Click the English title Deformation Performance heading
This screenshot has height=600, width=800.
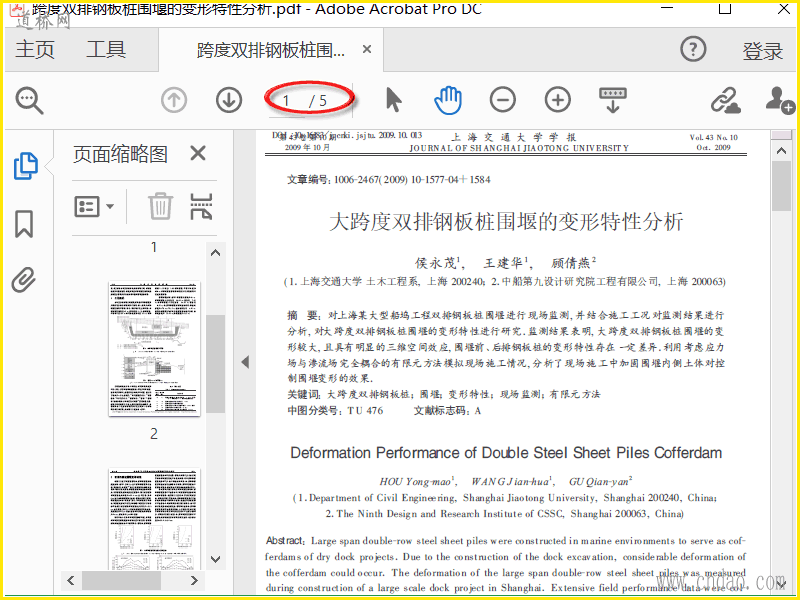[506, 453]
